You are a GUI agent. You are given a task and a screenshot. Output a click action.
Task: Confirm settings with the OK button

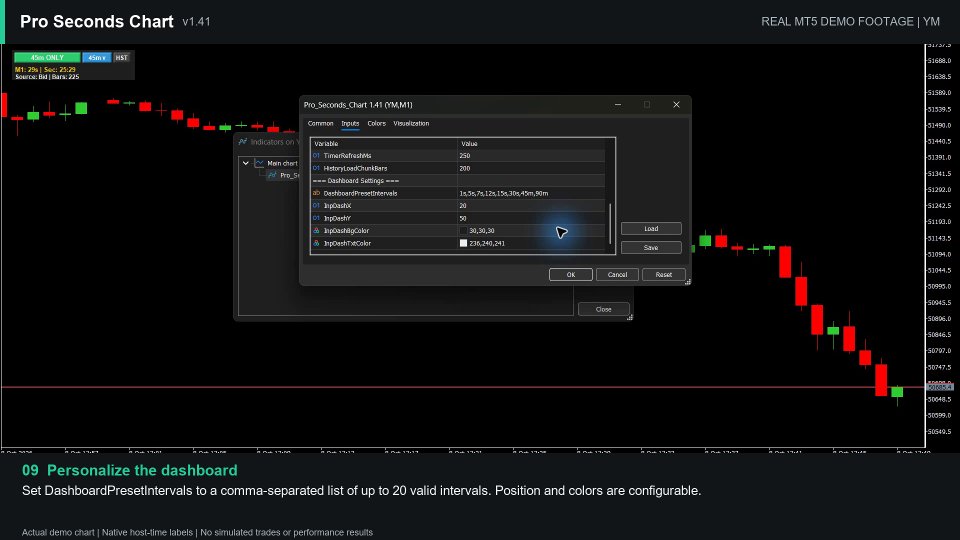click(571, 275)
